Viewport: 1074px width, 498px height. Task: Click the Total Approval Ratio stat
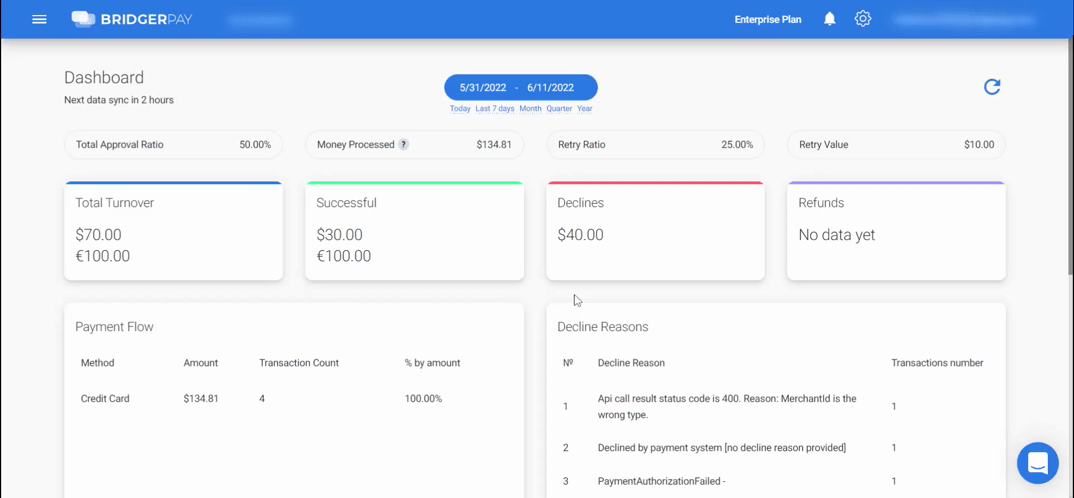tap(173, 145)
